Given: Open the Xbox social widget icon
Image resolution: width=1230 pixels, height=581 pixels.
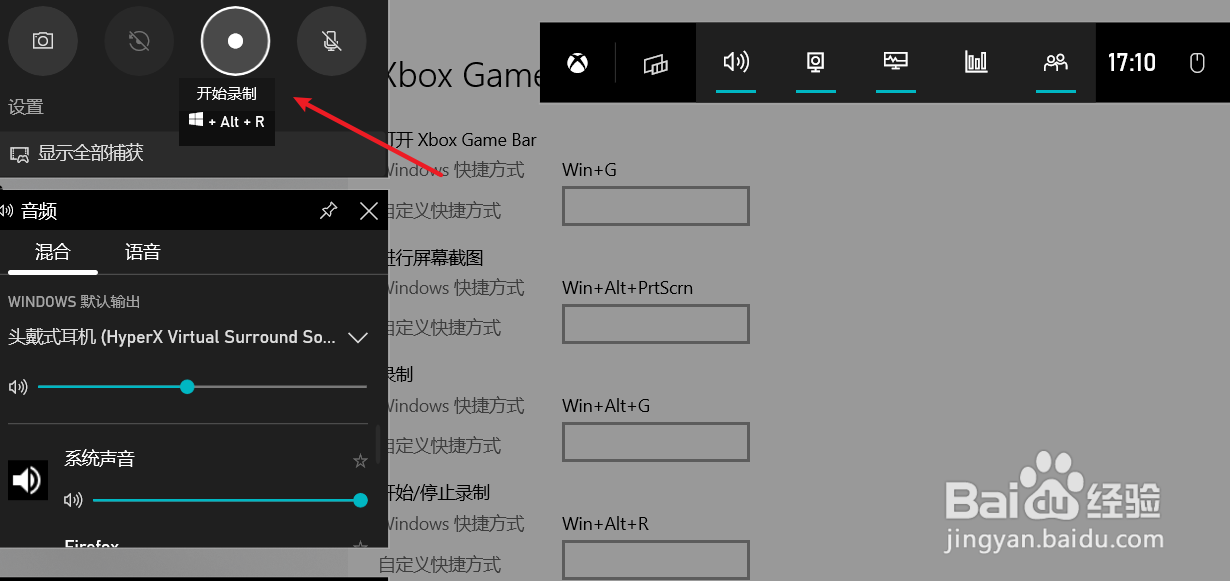Looking at the screenshot, I should tap(1056, 62).
